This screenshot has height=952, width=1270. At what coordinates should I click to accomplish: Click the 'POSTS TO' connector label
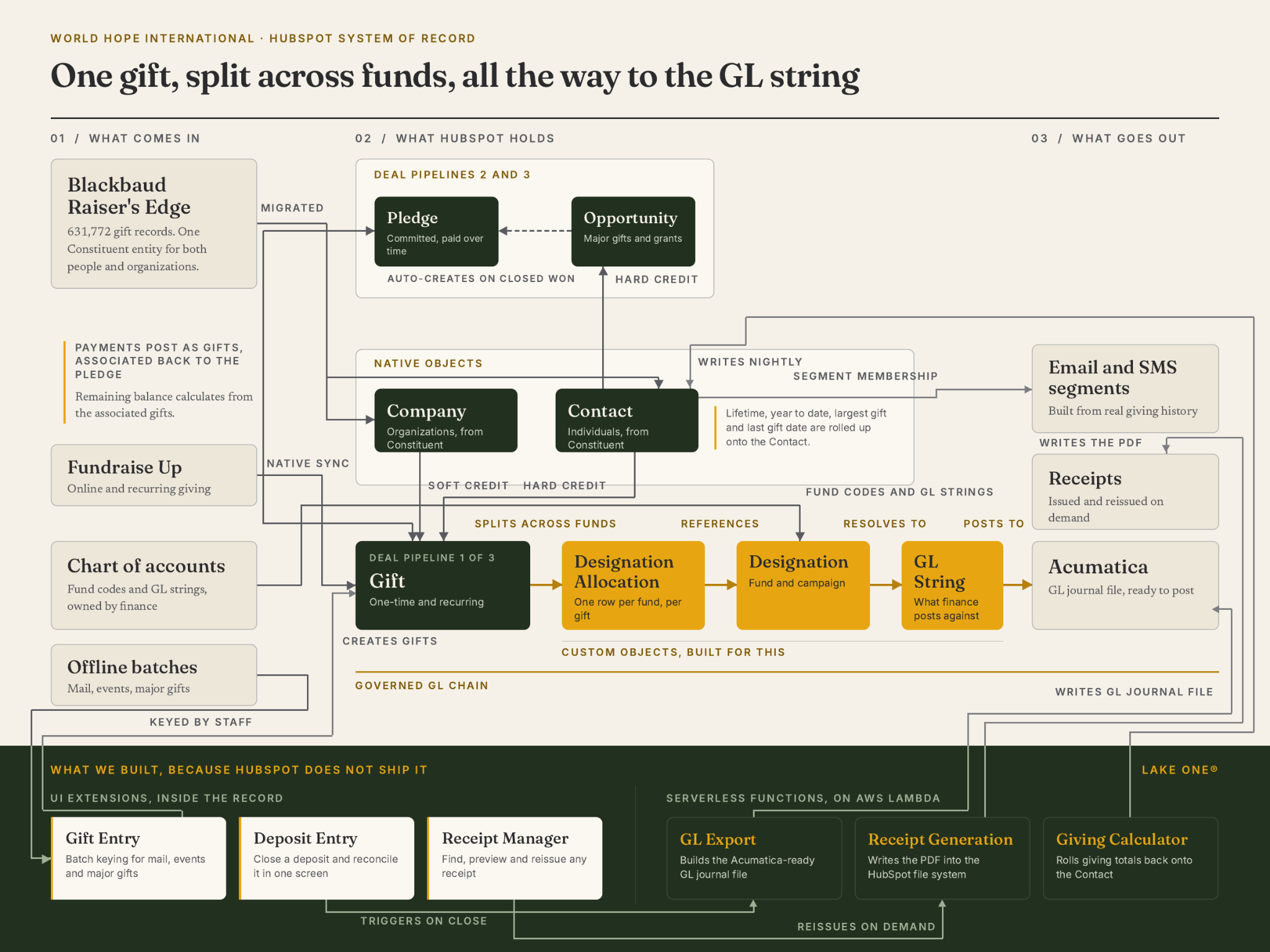[x=994, y=524]
